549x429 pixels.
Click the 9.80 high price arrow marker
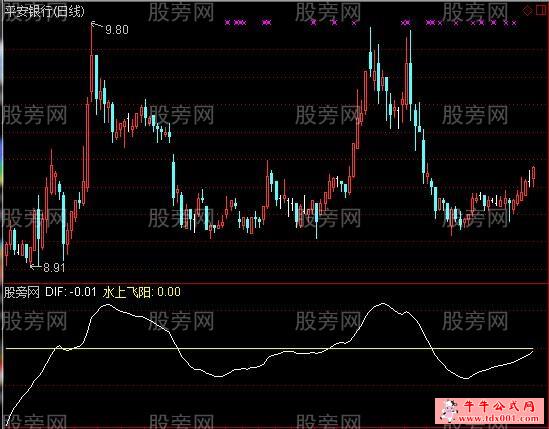[x=110, y=28]
